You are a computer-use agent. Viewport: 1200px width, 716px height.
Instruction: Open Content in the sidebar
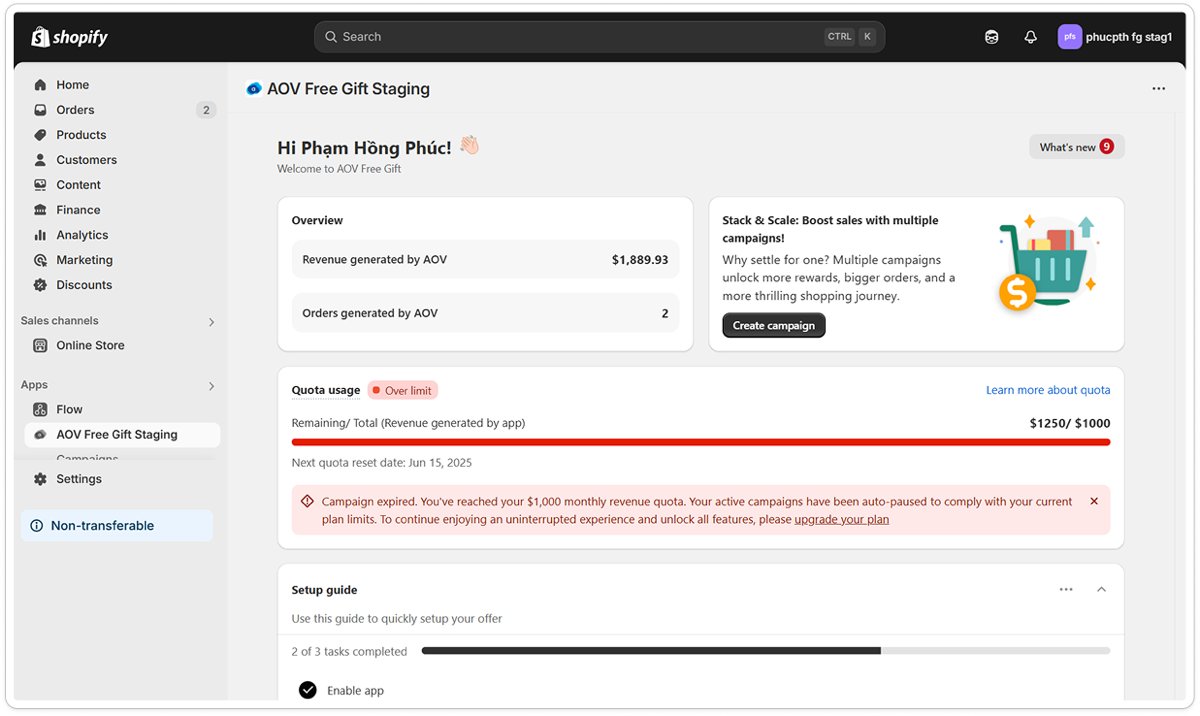pyautogui.click(x=78, y=185)
